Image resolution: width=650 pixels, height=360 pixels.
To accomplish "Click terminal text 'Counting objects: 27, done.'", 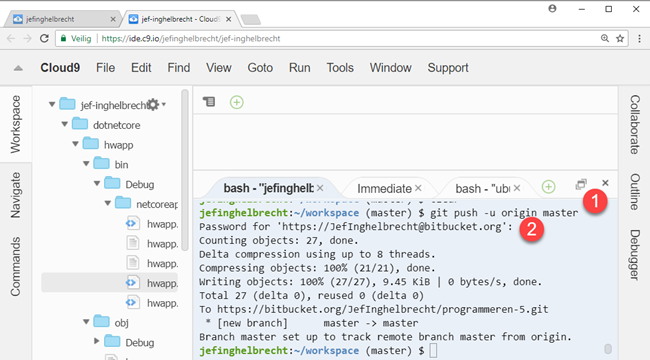I will tap(279, 241).
